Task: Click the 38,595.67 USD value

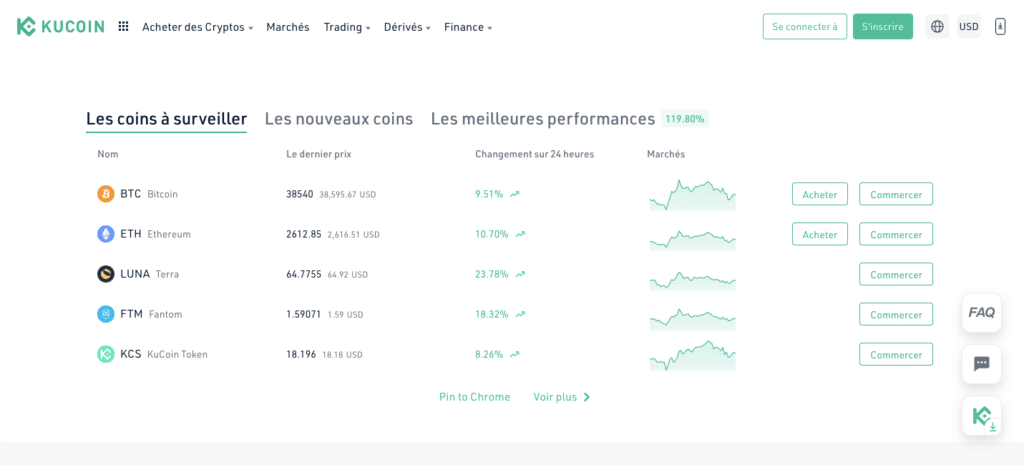Action: (x=347, y=195)
